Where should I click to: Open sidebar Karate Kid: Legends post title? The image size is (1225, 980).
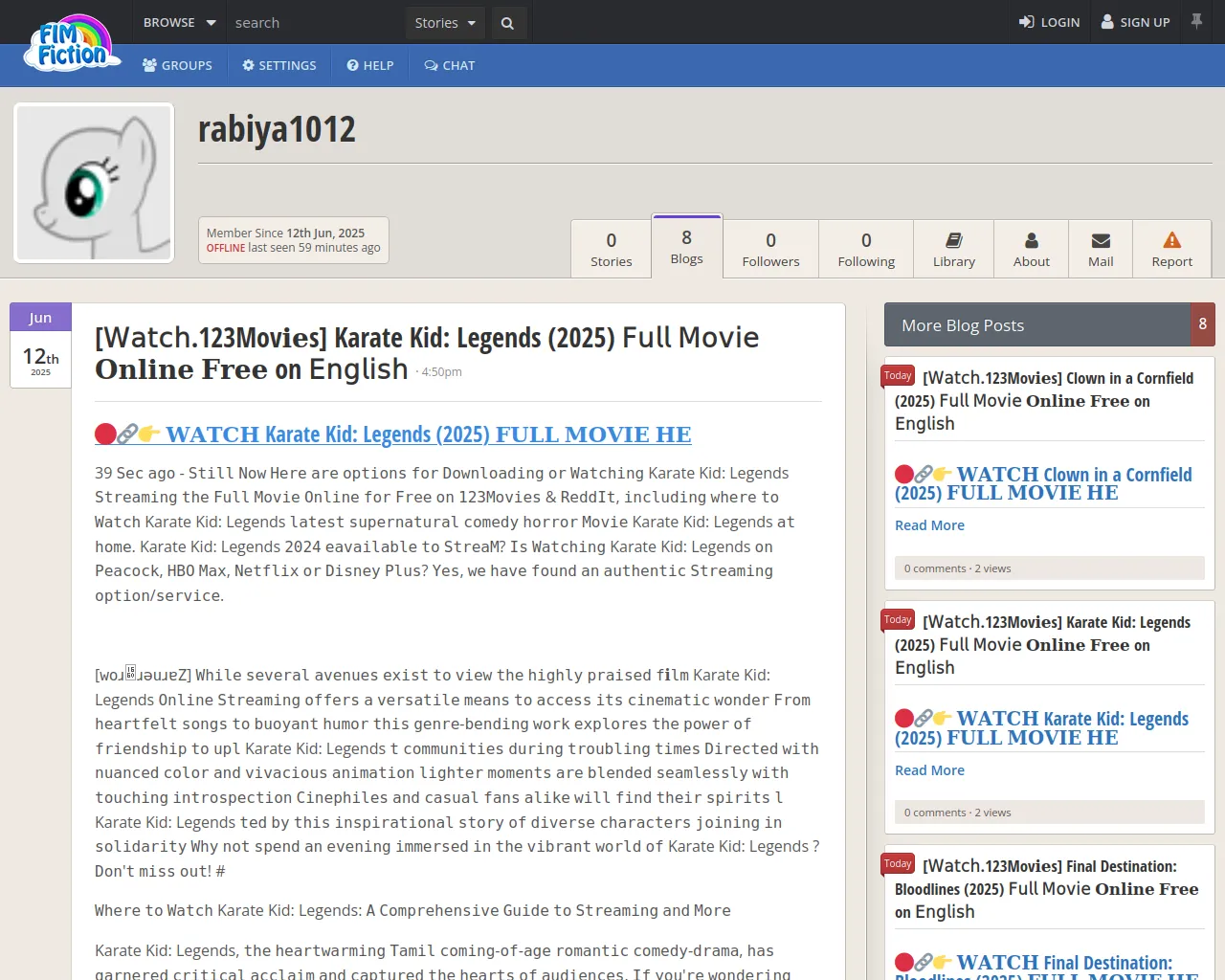click(1043, 645)
